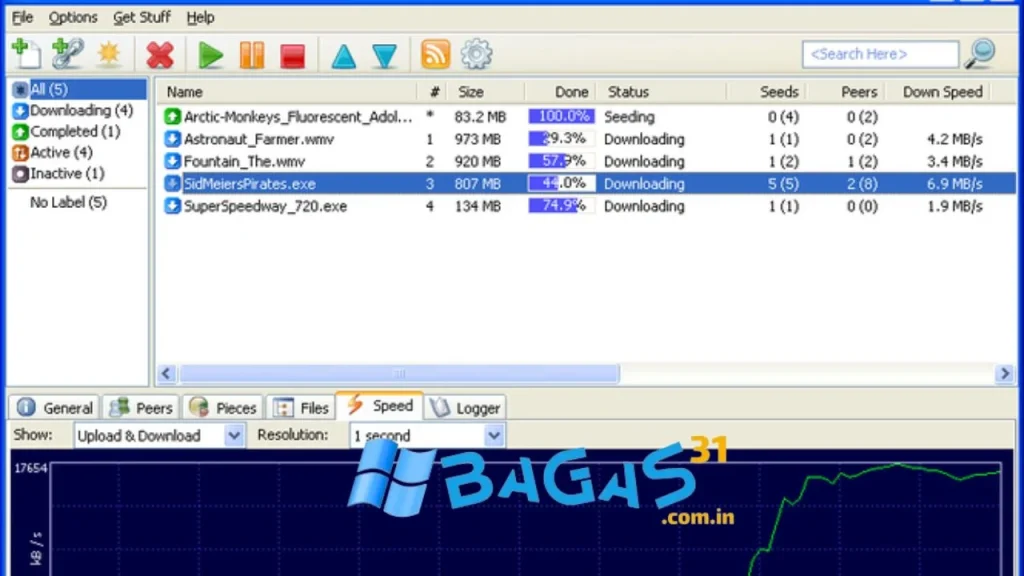Open the Get Stuff menu
This screenshot has height=576, width=1024.
click(x=142, y=18)
